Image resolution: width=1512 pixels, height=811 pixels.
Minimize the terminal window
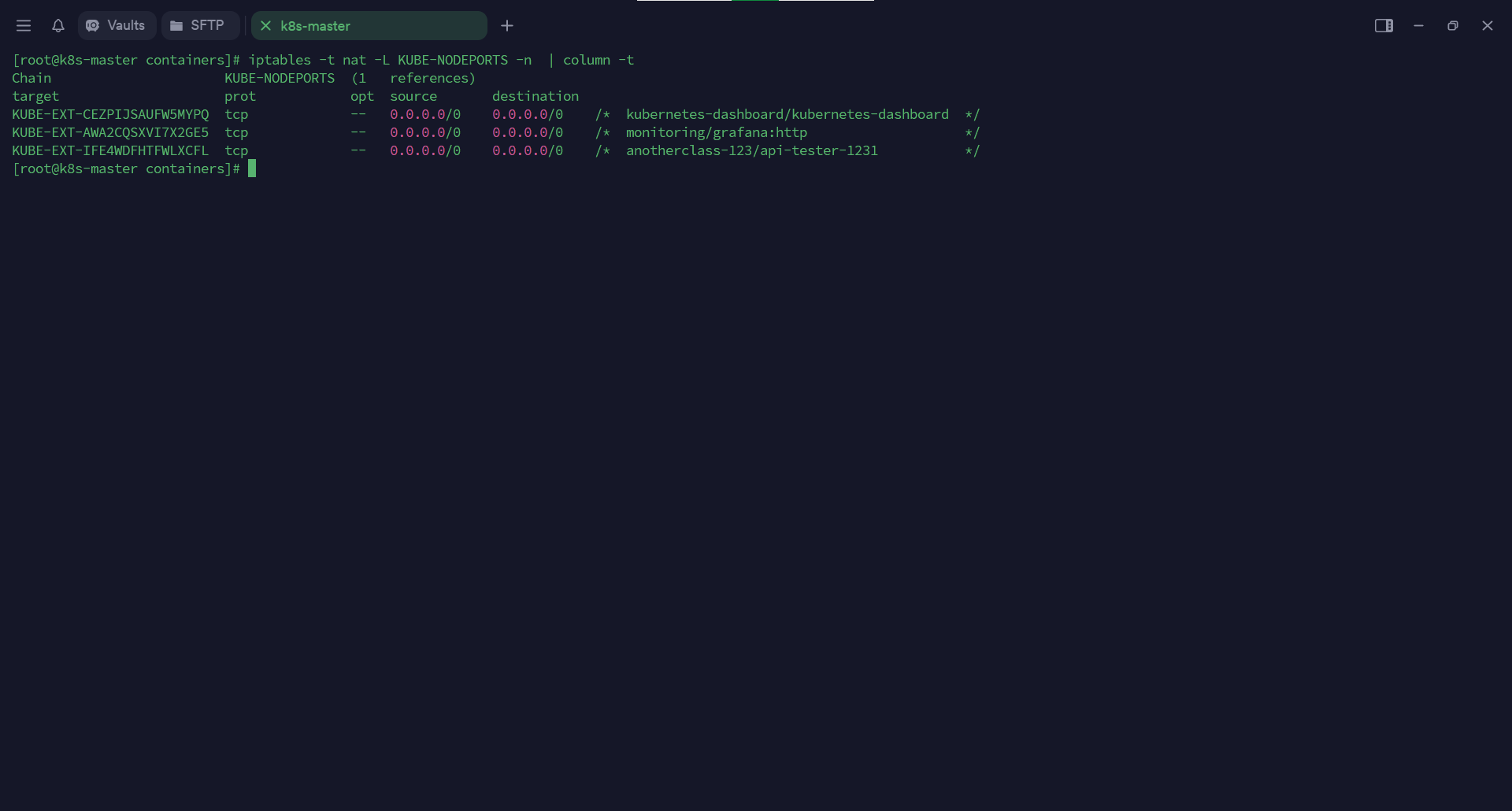(1418, 26)
